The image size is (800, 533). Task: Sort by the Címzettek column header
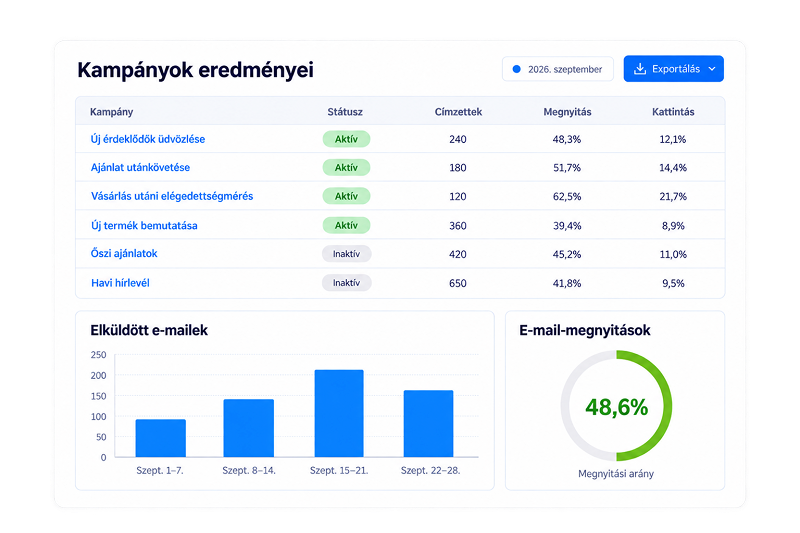(x=458, y=112)
